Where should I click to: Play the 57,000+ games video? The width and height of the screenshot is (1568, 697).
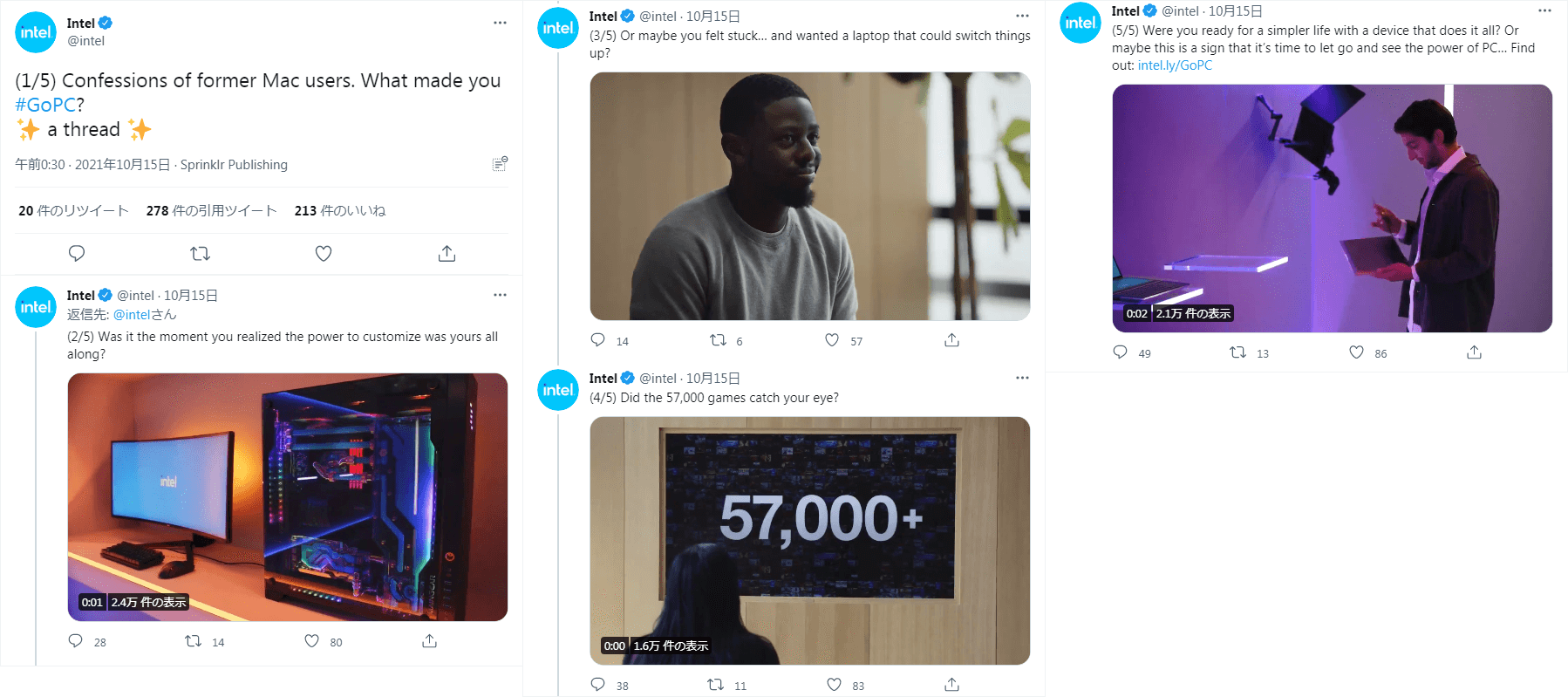[x=809, y=541]
